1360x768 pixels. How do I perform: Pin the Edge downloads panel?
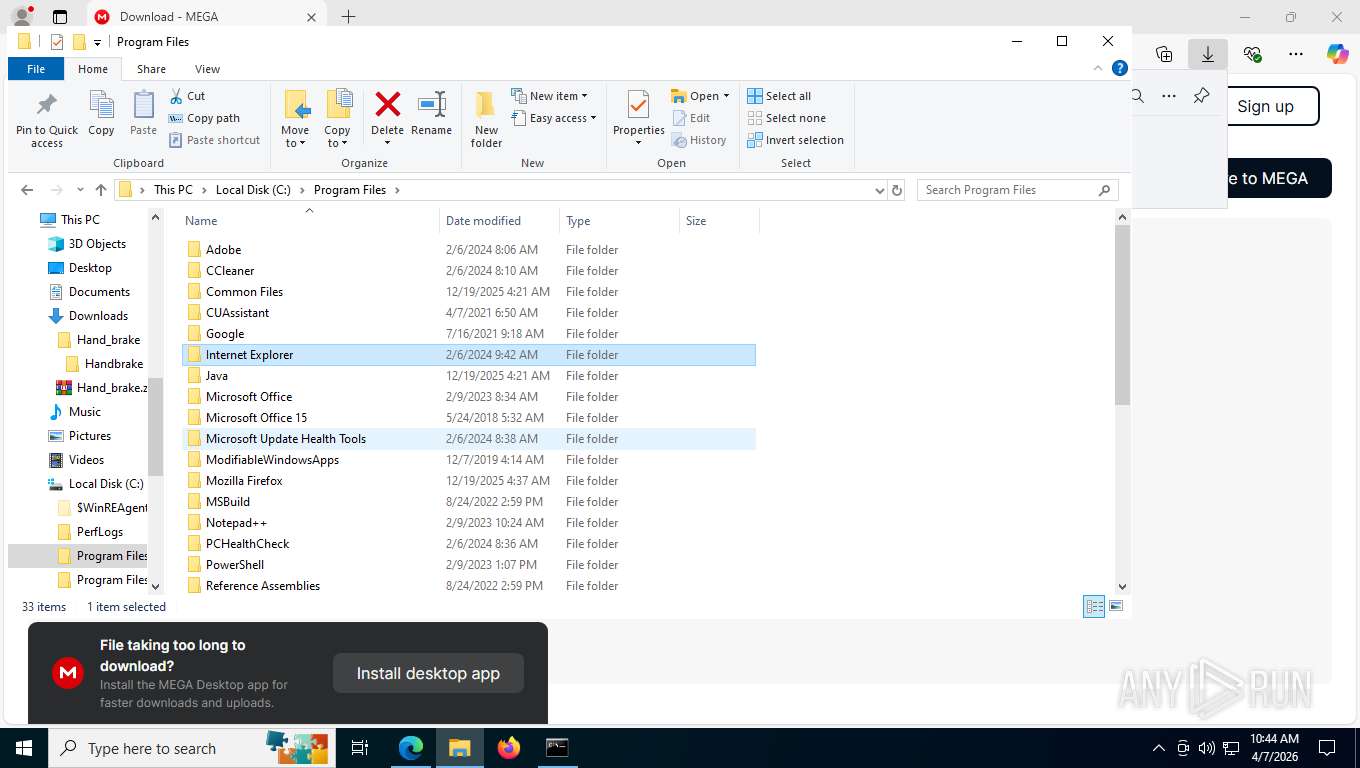tap(1202, 96)
